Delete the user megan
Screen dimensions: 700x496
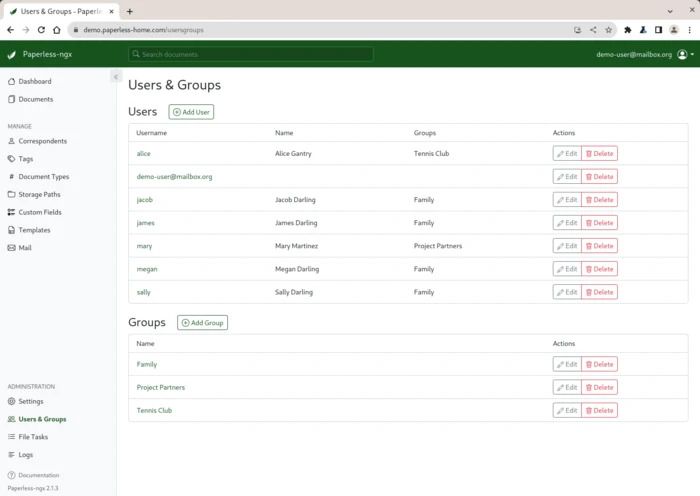(x=600, y=269)
